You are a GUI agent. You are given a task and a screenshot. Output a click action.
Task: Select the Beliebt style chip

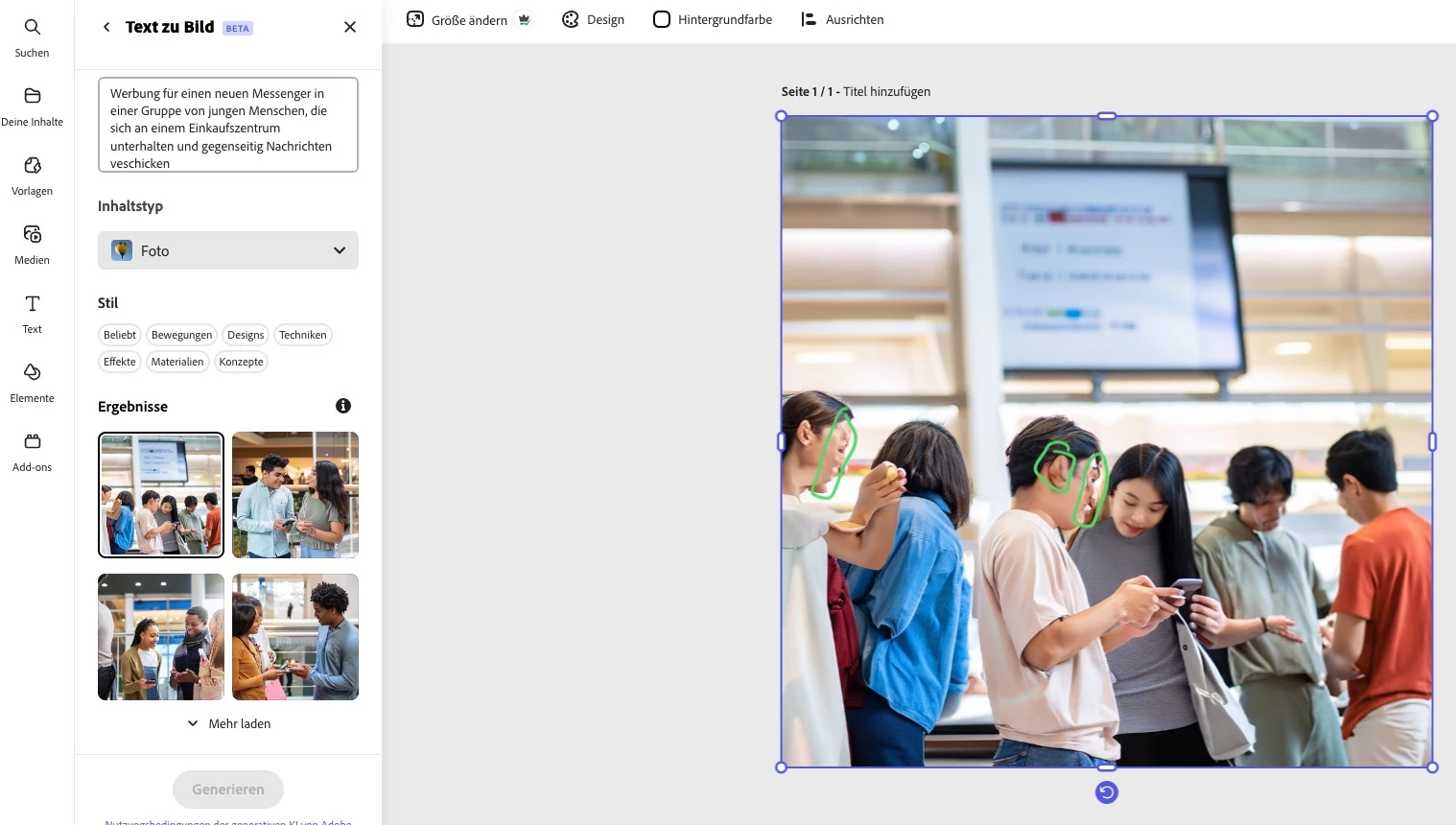tap(120, 335)
